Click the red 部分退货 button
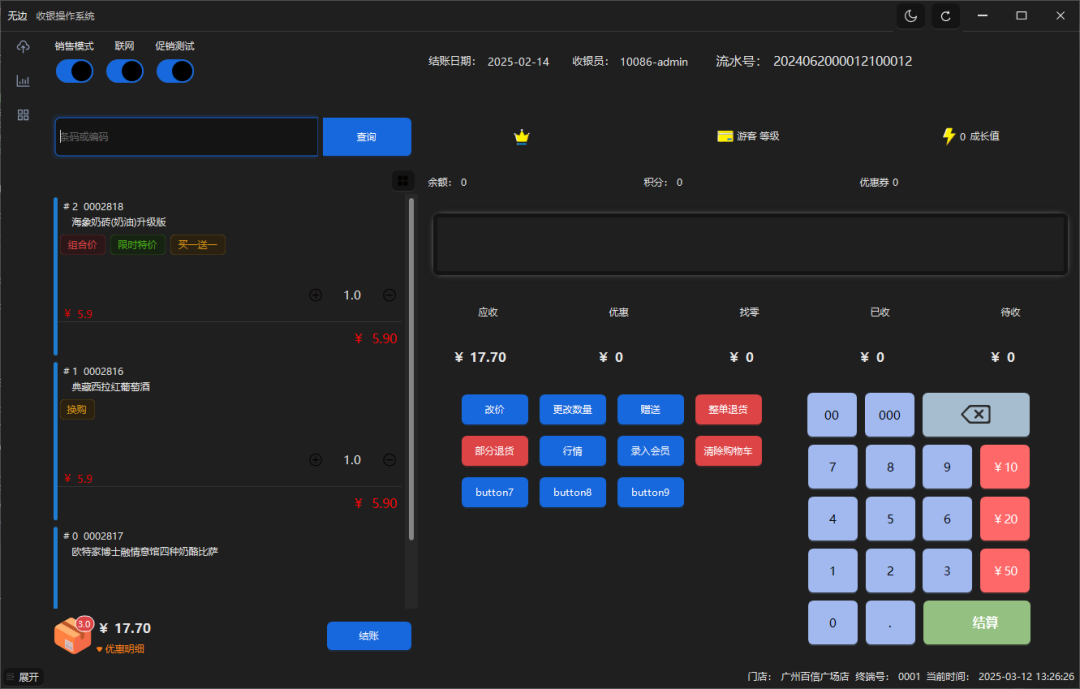This screenshot has height=689, width=1080. pos(495,451)
